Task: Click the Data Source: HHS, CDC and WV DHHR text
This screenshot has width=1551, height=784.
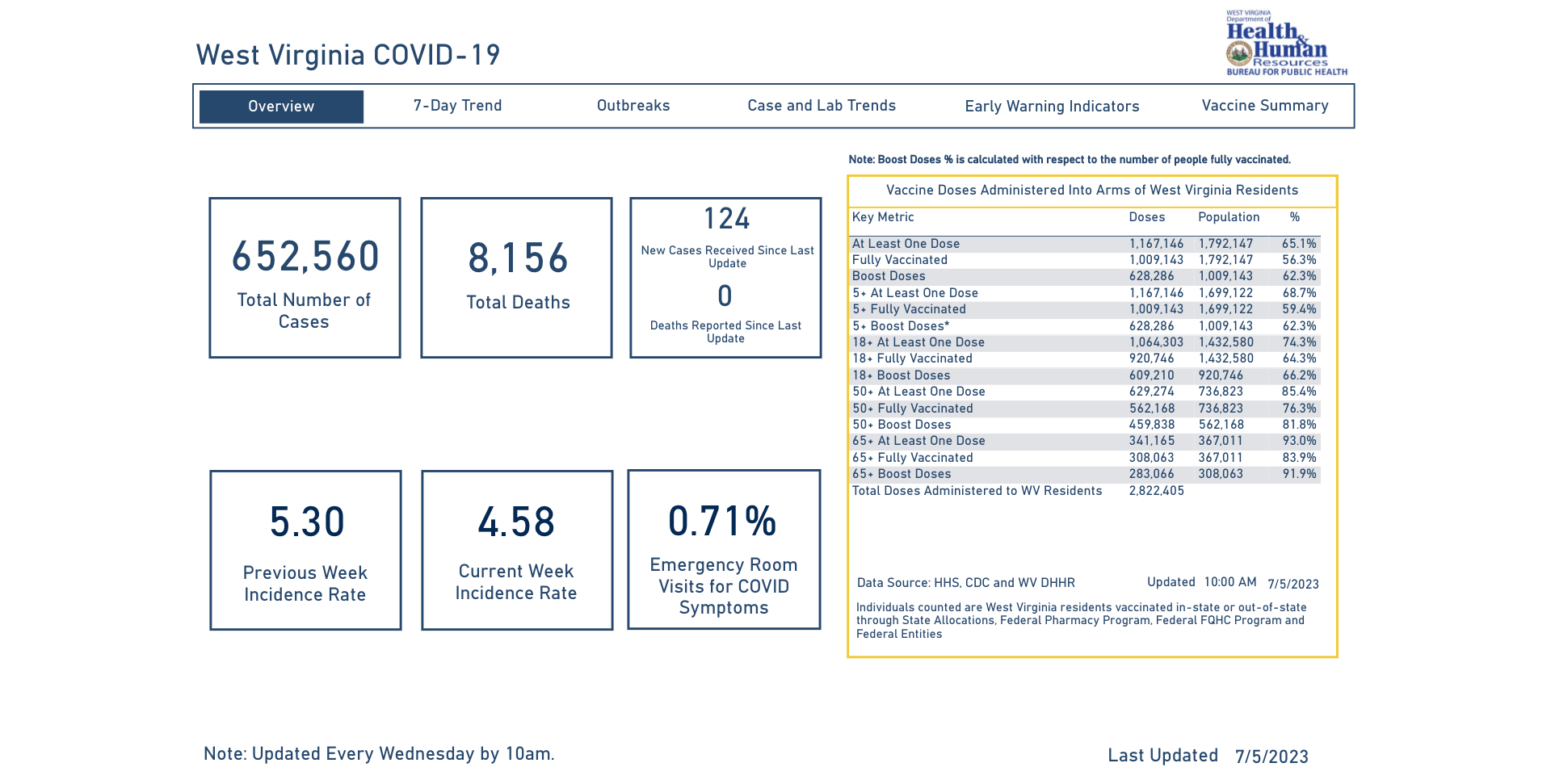Action: click(965, 583)
